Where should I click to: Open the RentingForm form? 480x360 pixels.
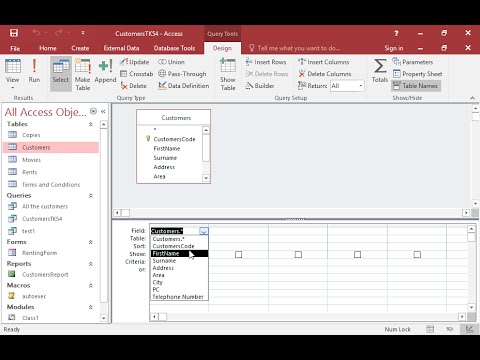coord(51,253)
